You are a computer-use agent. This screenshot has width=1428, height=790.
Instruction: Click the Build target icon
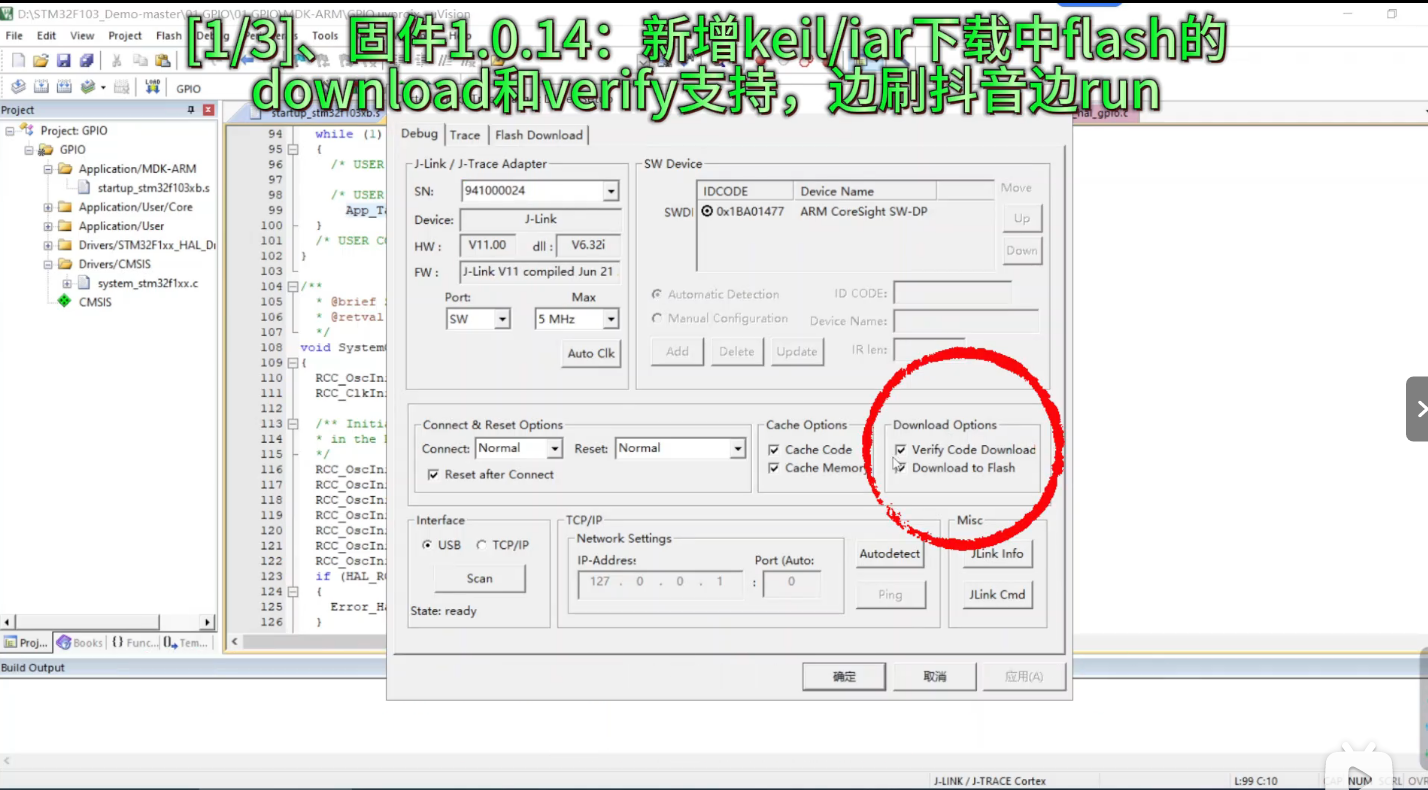tap(41, 87)
